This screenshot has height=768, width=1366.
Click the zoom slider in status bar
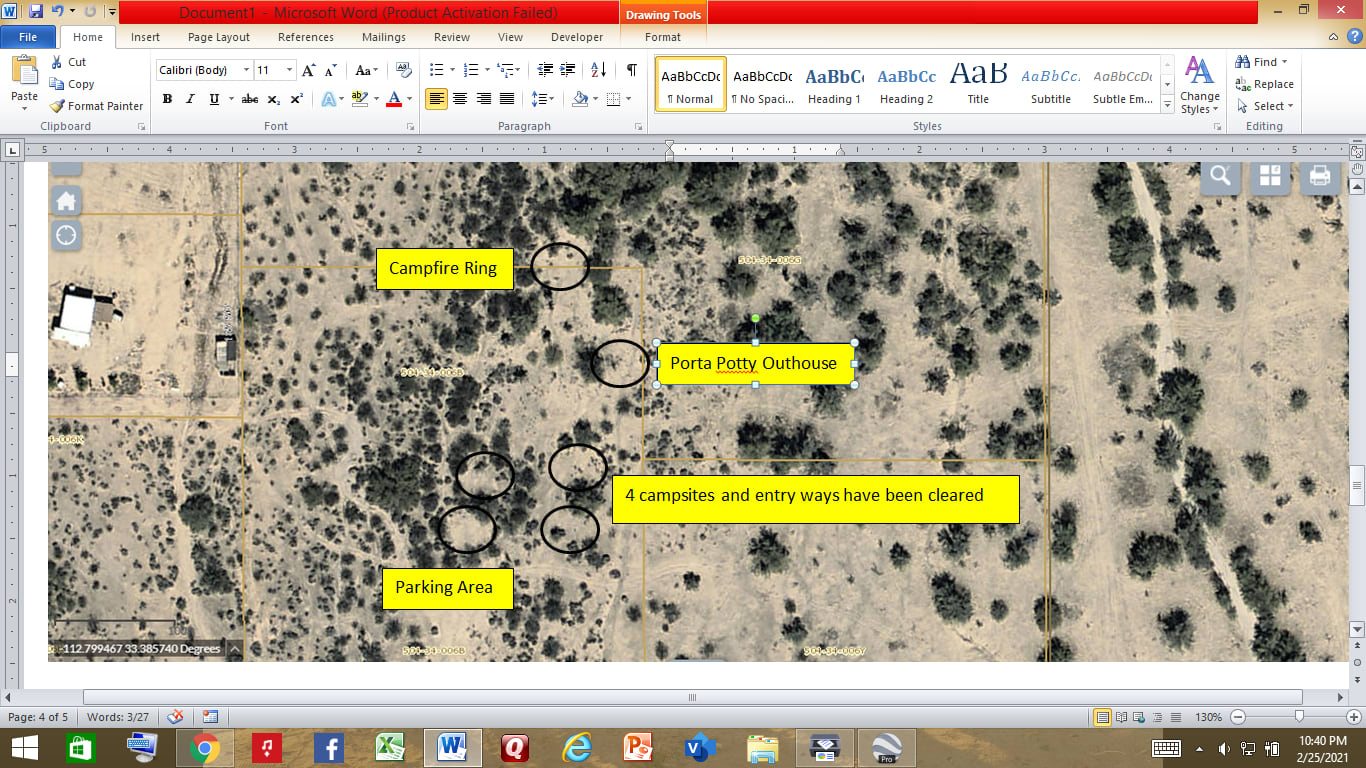click(x=1298, y=717)
